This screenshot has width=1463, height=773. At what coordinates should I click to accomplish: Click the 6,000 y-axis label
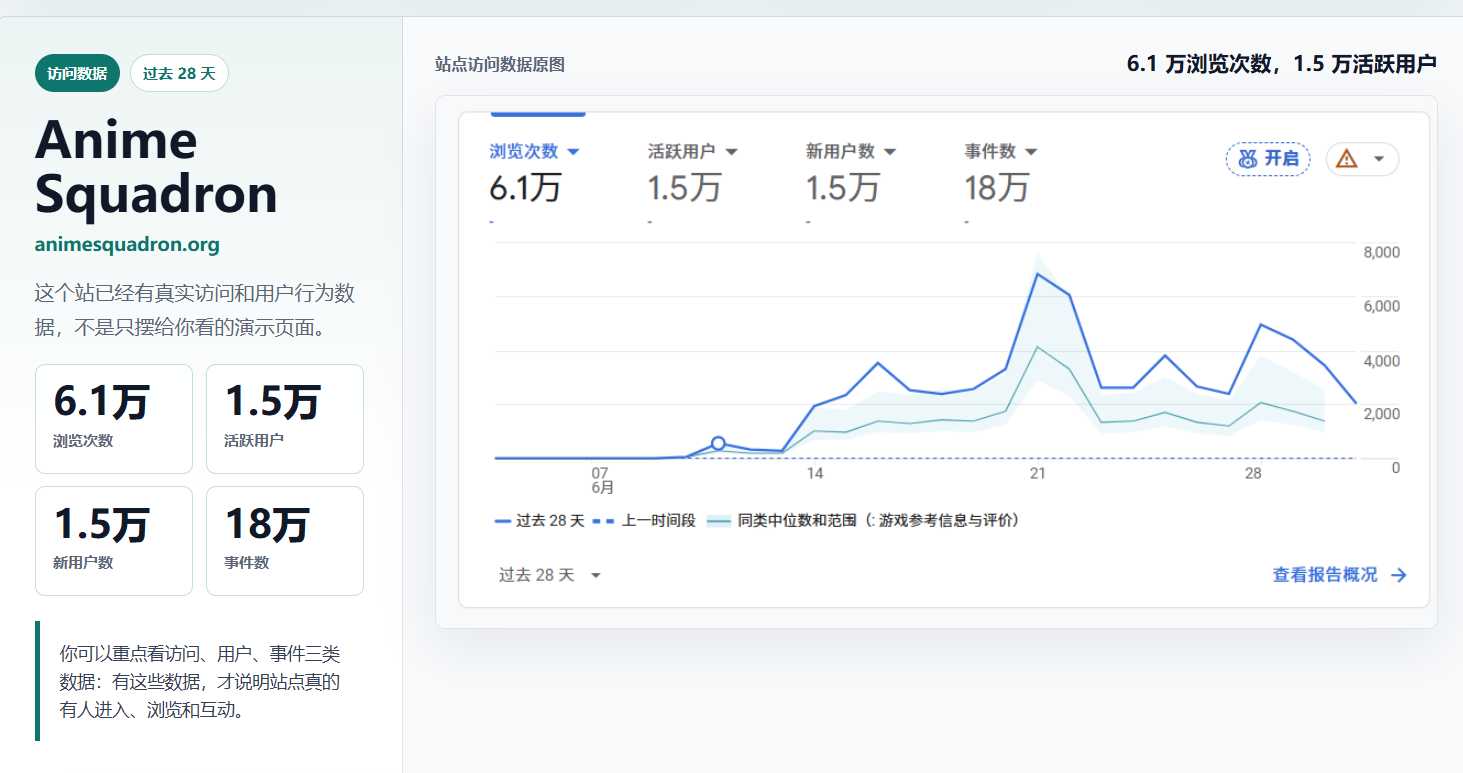tap(1382, 306)
